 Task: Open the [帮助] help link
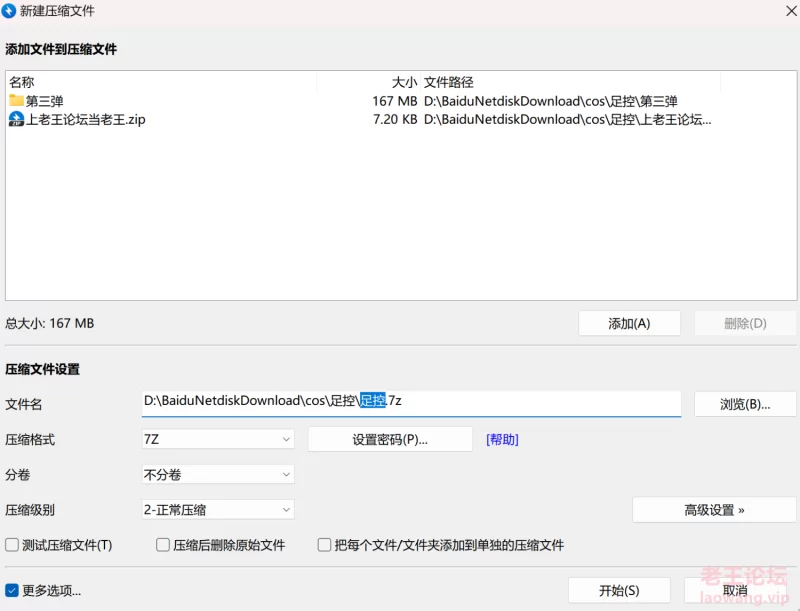click(502, 439)
